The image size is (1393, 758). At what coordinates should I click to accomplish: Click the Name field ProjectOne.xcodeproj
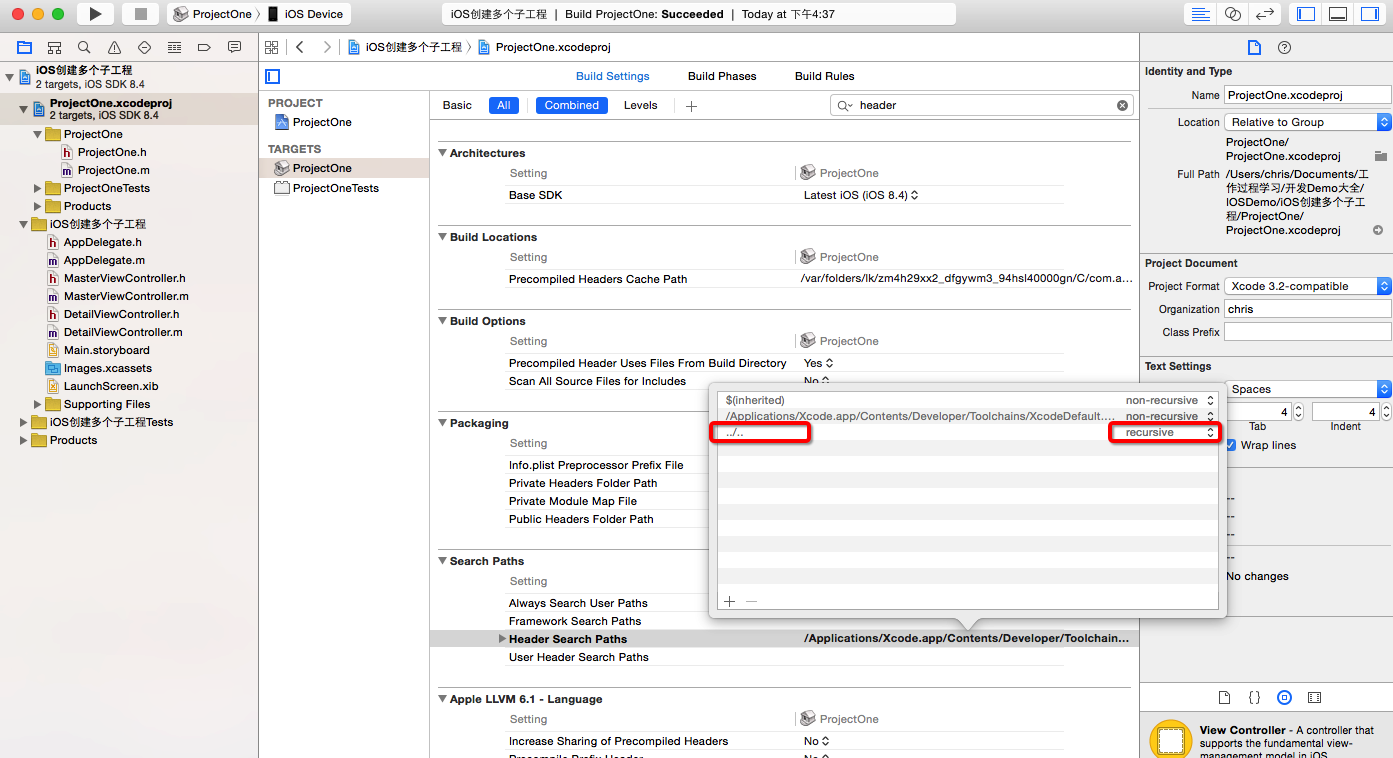[1308, 95]
